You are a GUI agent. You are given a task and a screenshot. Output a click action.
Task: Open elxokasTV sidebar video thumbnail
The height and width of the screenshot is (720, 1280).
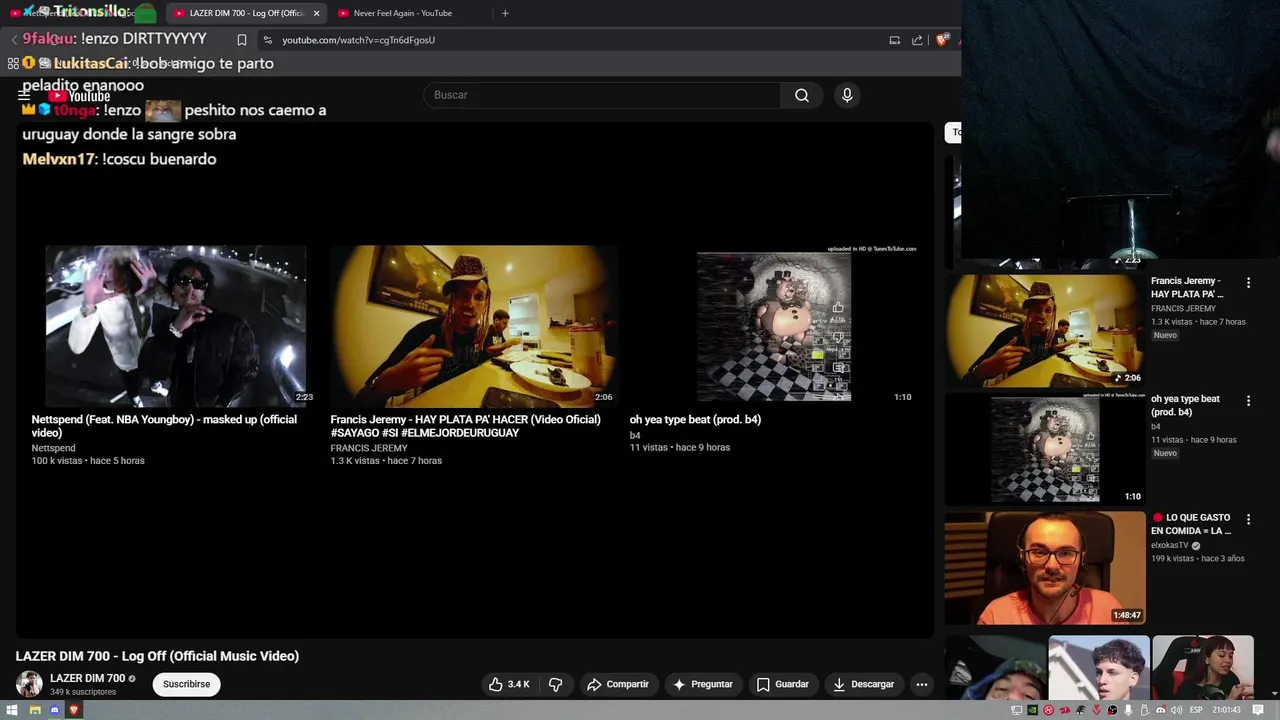(x=1045, y=568)
